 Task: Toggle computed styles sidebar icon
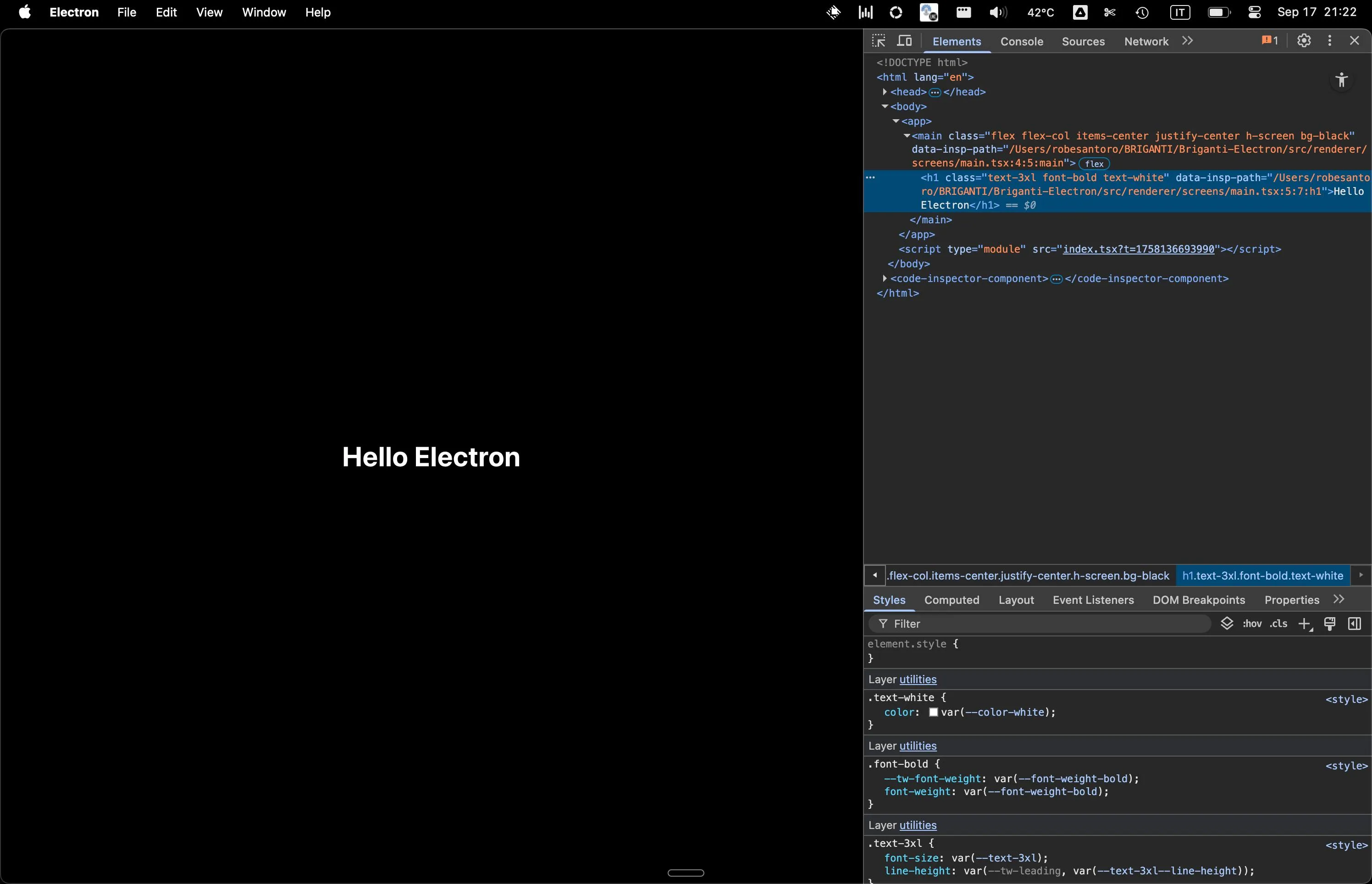[x=1354, y=624]
